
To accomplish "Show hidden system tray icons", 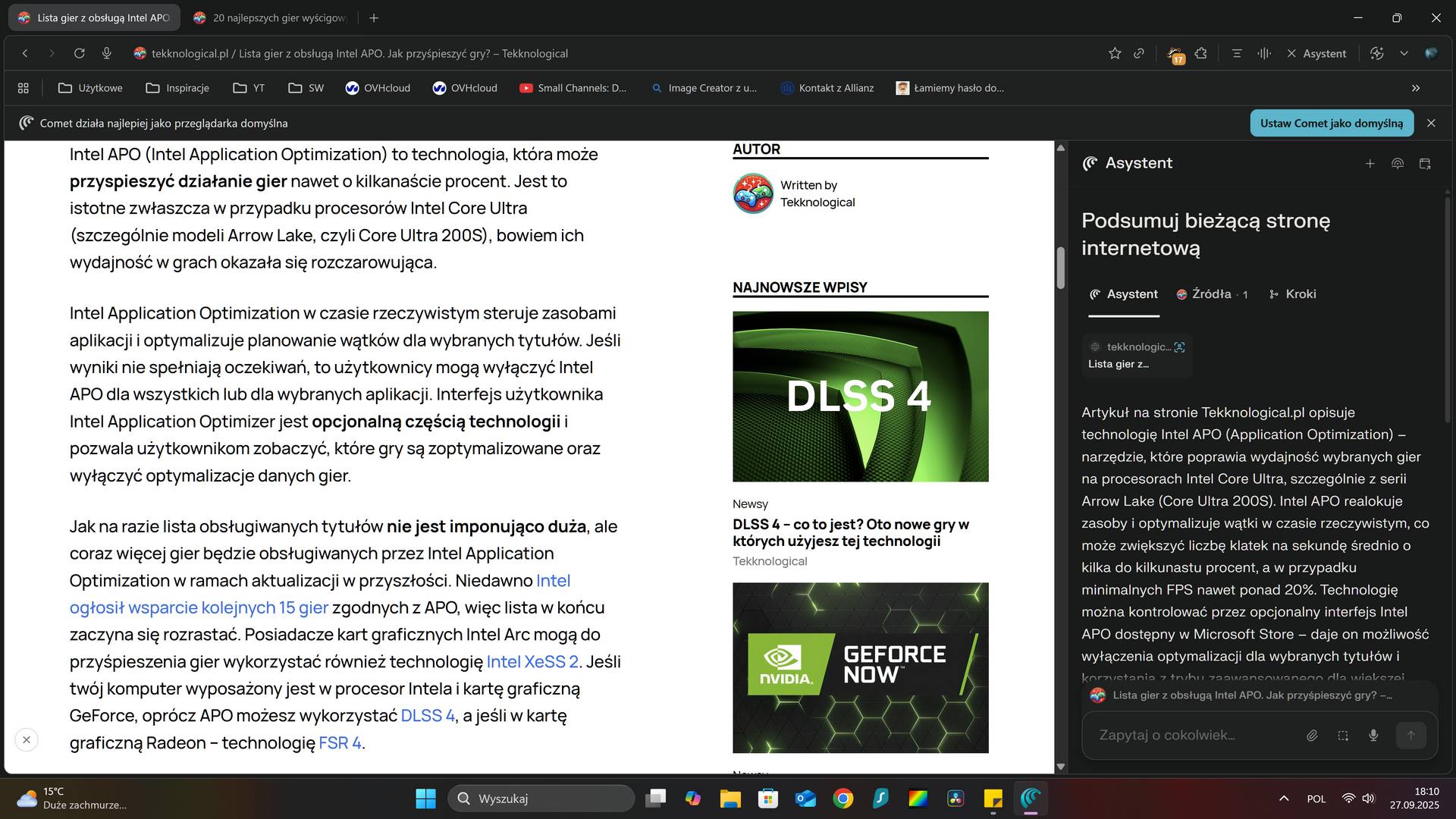I will [x=1284, y=799].
